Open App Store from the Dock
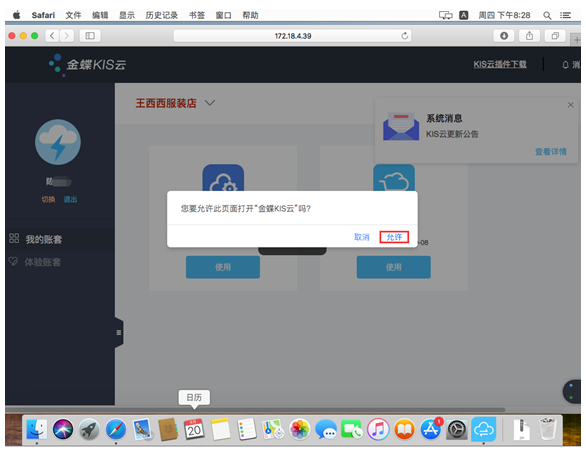 point(431,429)
